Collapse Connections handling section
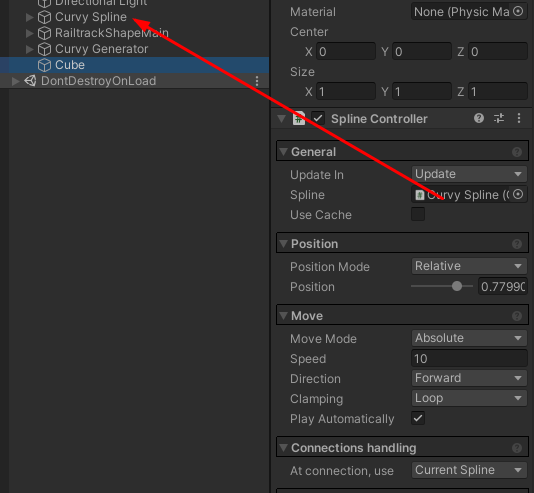The height and width of the screenshot is (493, 534). (283, 448)
